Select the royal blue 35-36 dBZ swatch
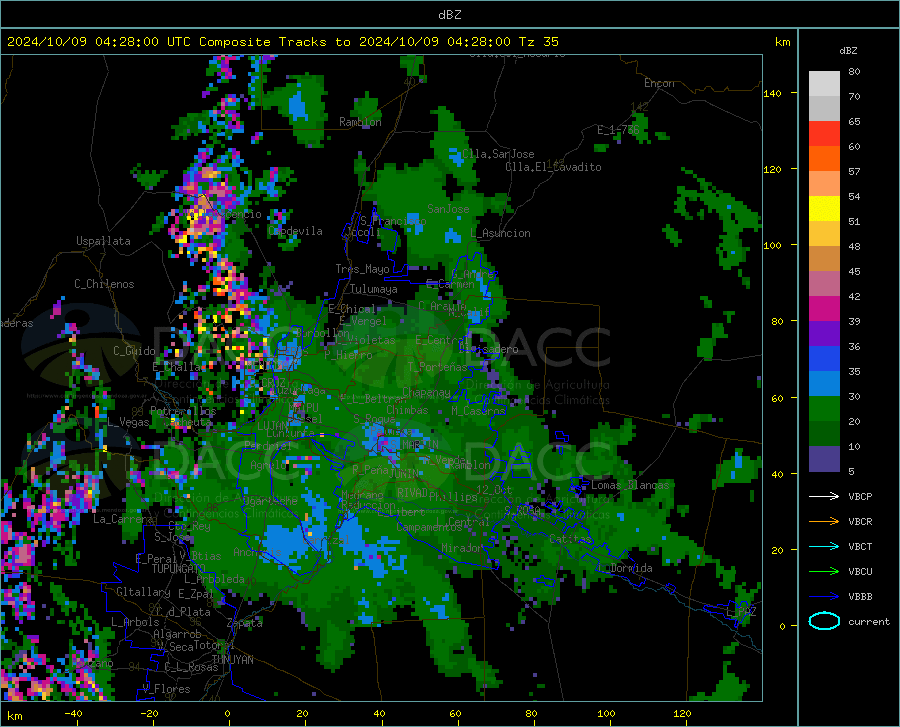 [824, 359]
